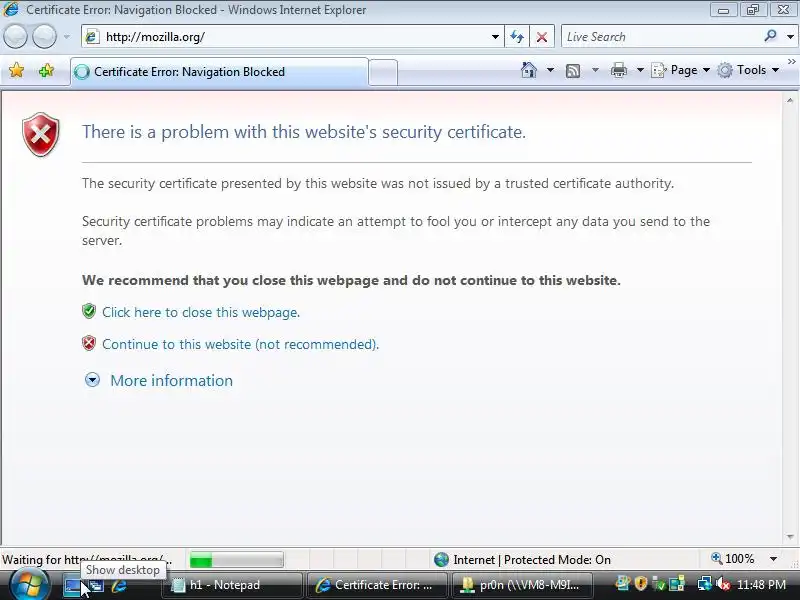Expand the Home button dropdown arrow

coord(551,70)
